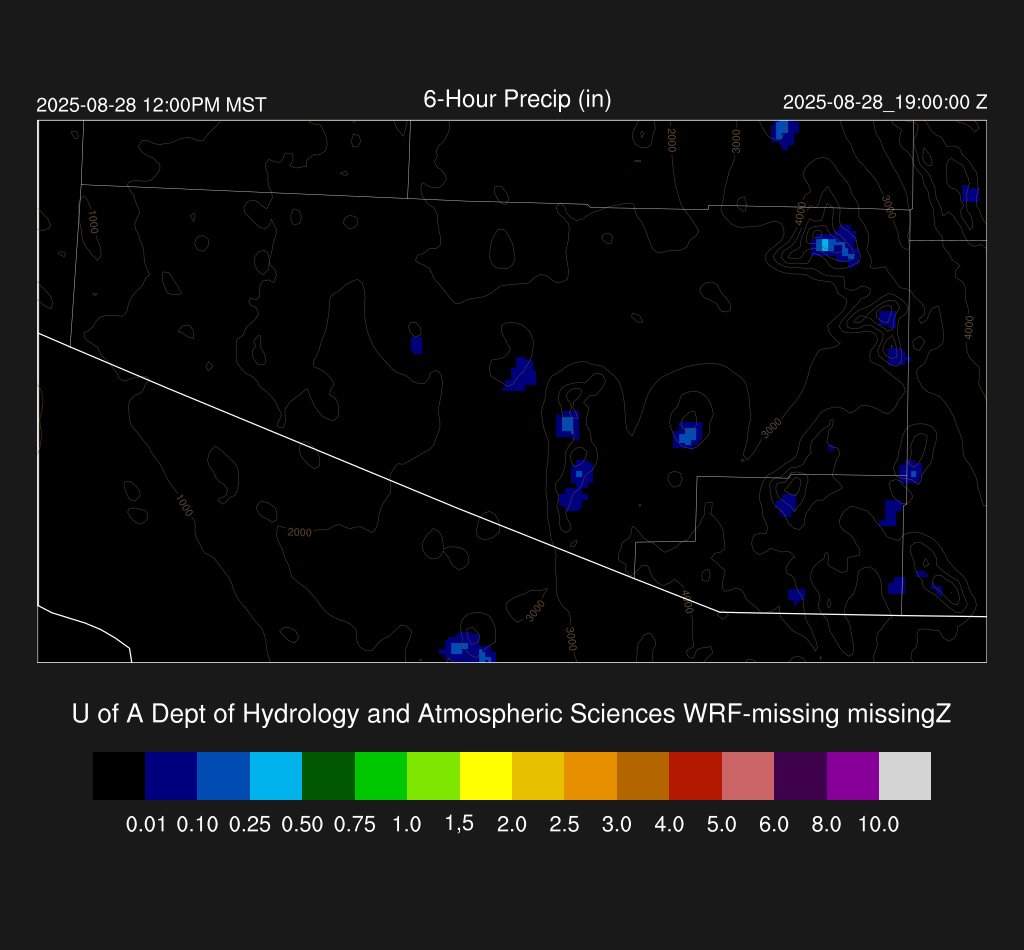Click the dark green legend swatch
The height and width of the screenshot is (950, 1024).
click(x=328, y=776)
